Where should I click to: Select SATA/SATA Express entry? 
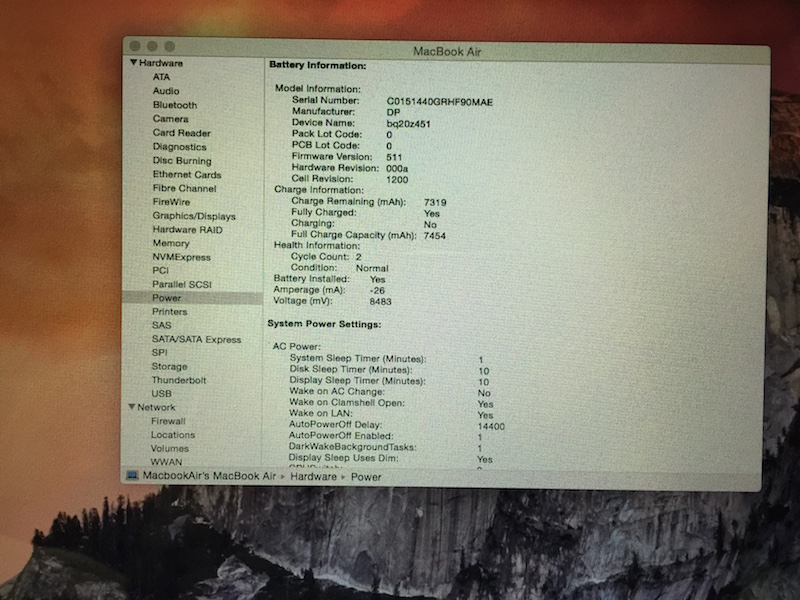196,339
